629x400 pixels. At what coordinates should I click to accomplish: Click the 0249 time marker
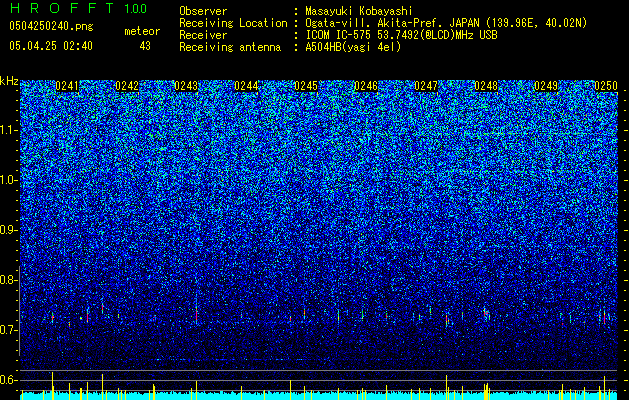click(546, 86)
